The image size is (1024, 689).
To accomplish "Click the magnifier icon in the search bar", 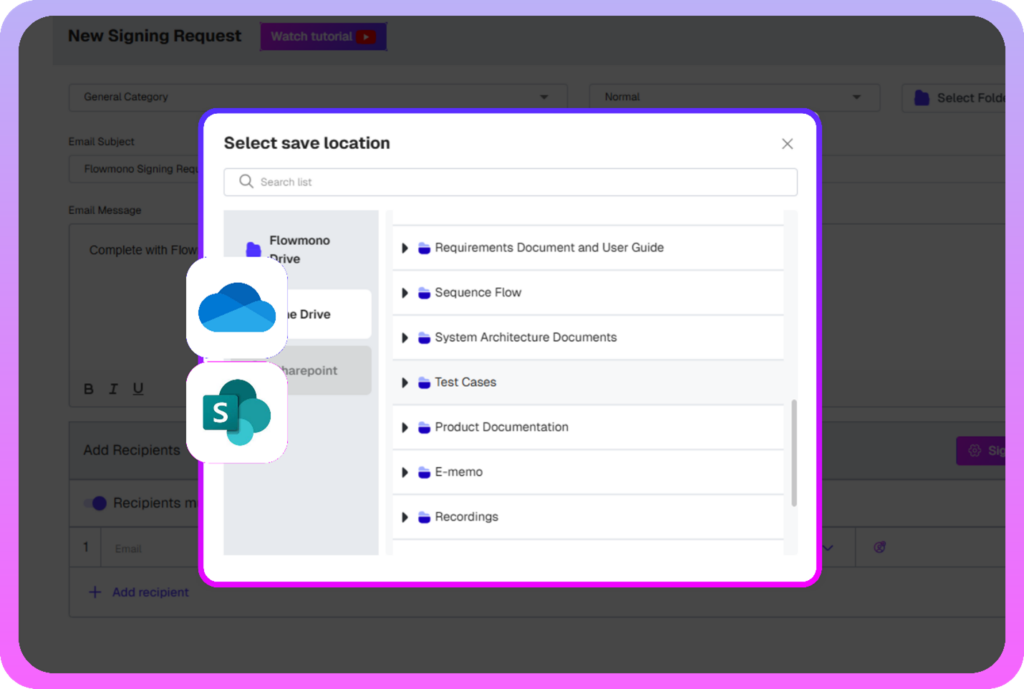I will pos(245,182).
